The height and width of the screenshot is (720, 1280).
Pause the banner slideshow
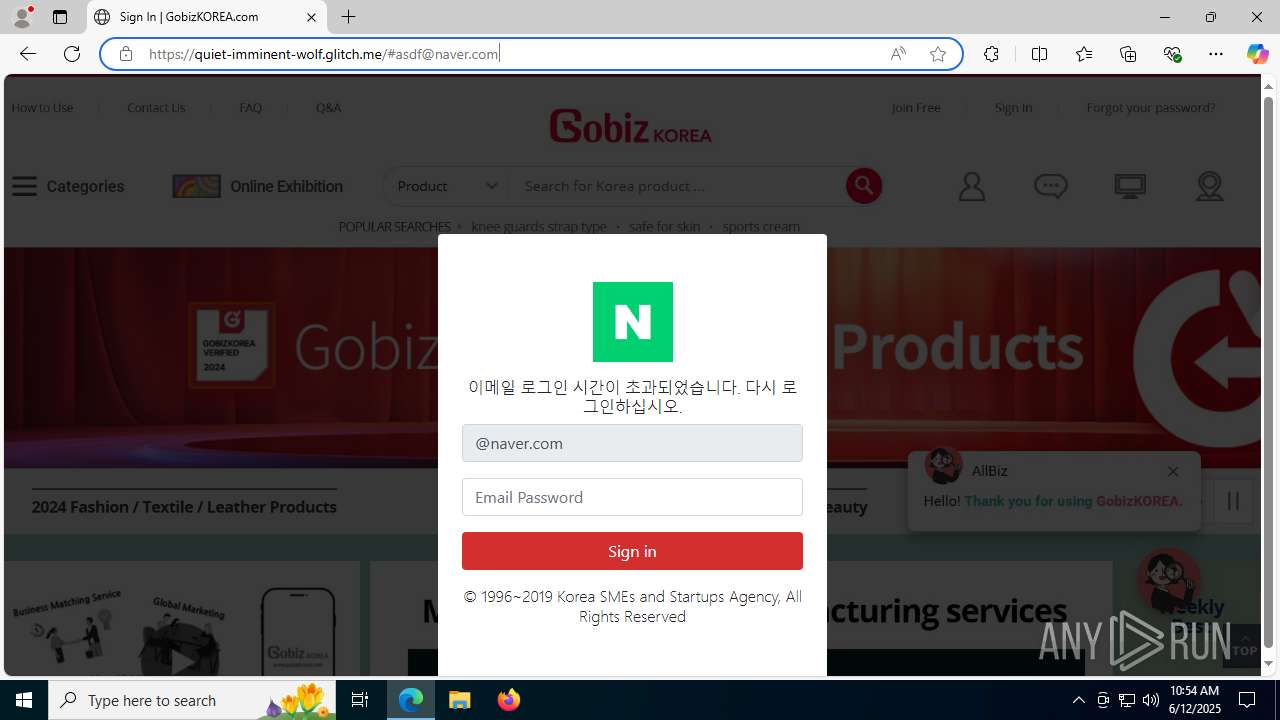(x=1233, y=501)
